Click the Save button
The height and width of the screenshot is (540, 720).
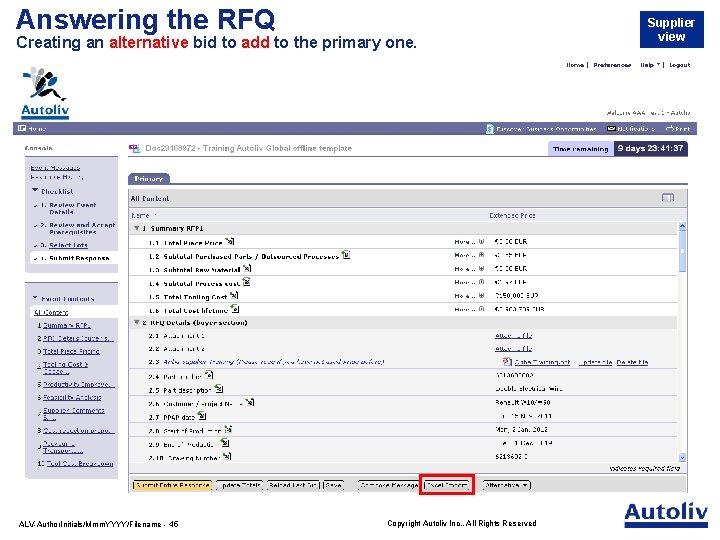point(334,485)
